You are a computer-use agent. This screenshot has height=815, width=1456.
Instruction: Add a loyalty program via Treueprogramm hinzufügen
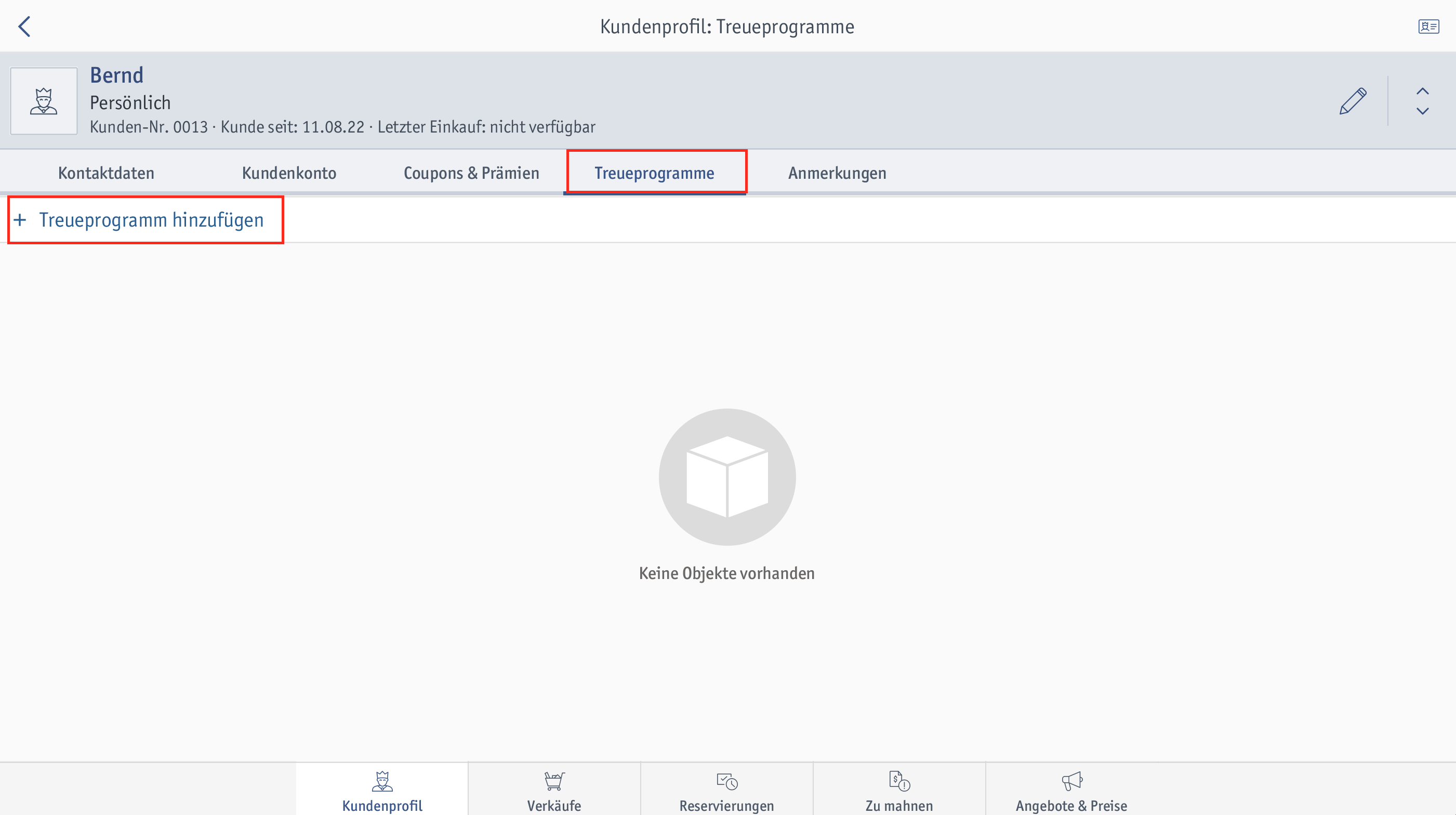(139, 220)
